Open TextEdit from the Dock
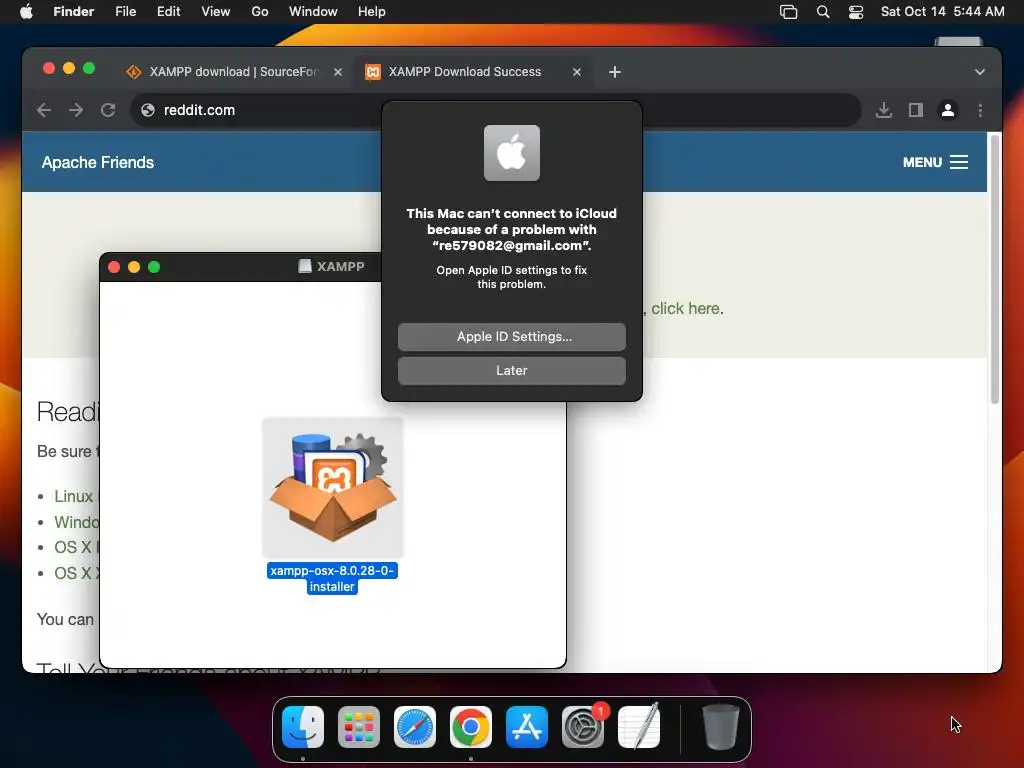 pyautogui.click(x=639, y=727)
